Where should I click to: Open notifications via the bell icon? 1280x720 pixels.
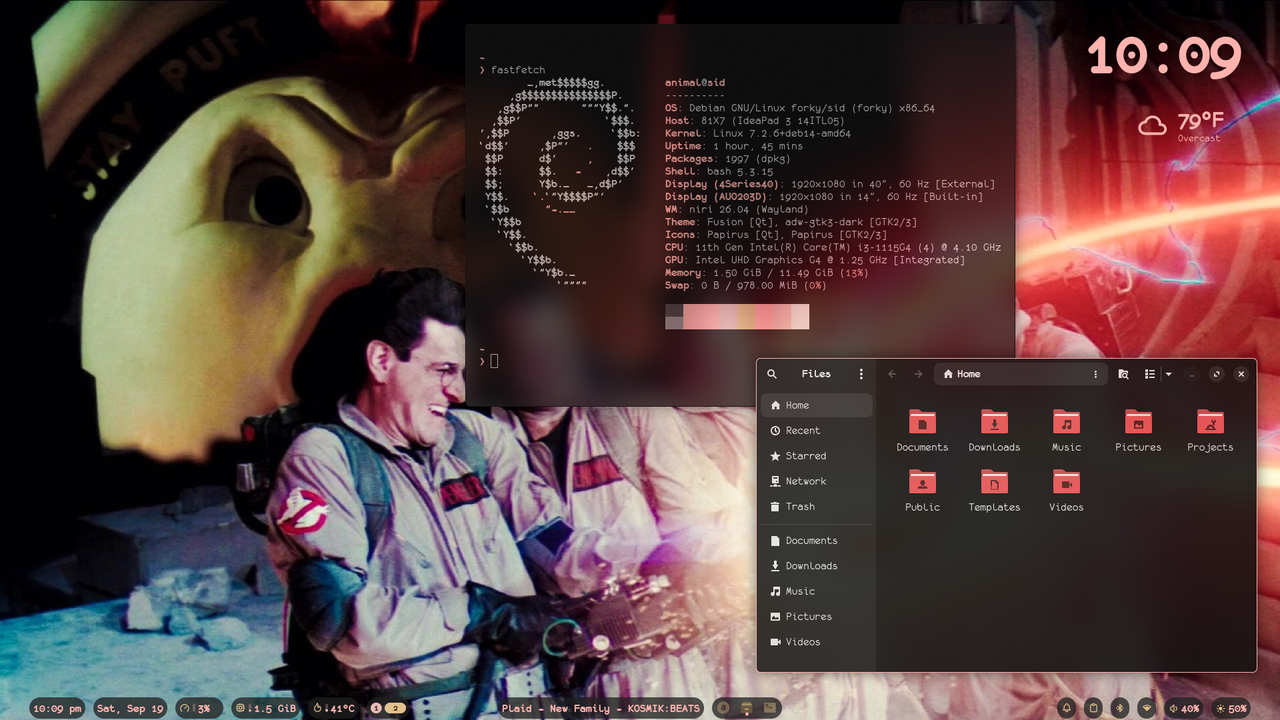coord(1067,708)
